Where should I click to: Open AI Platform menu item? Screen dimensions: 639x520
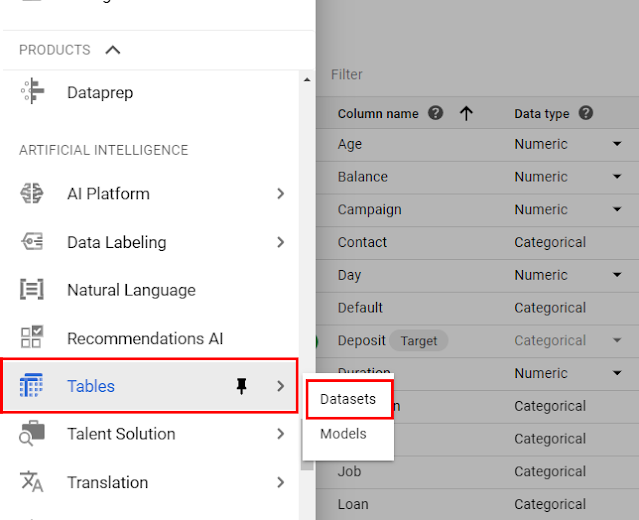click(x=151, y=194)
